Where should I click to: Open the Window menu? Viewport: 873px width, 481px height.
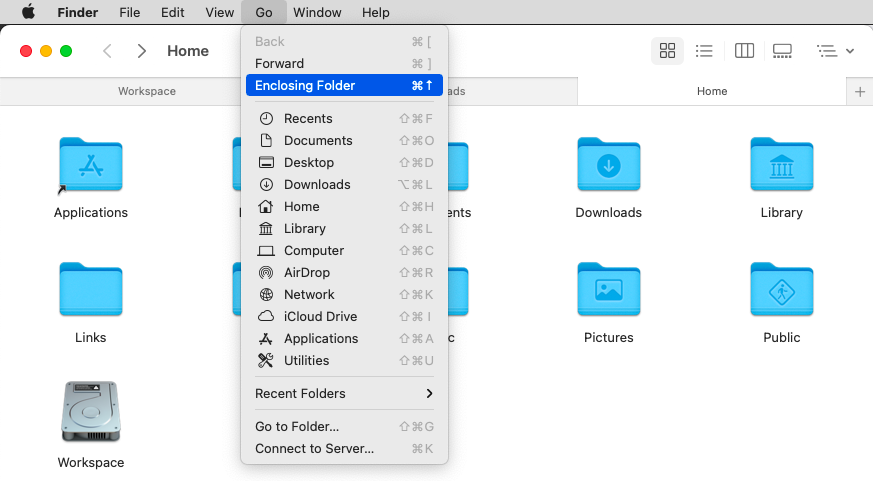click(x=317, y=12)
